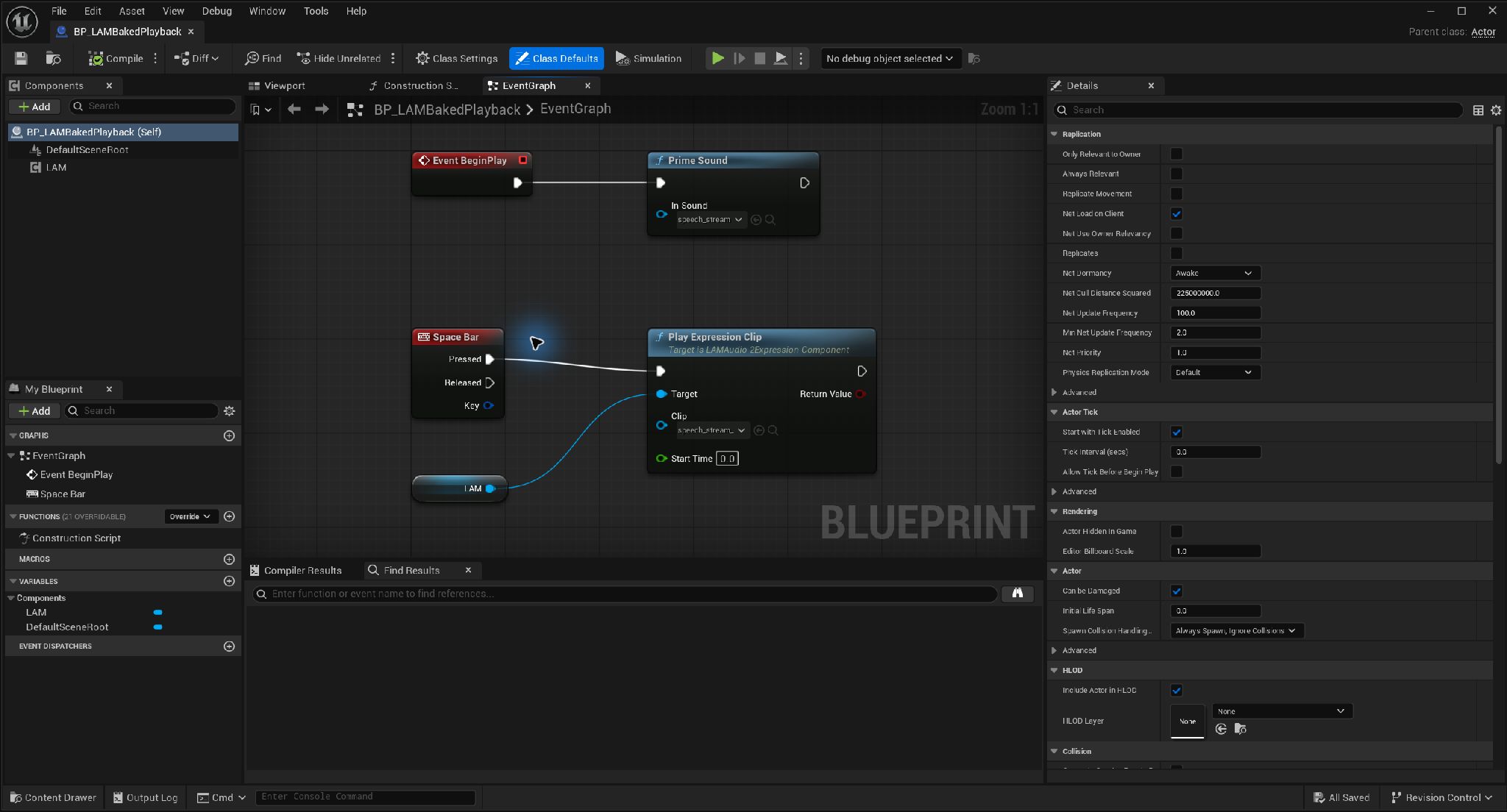Click Add in the Components panel
The width and height of the screenshot is (1507, 812).
35,107
